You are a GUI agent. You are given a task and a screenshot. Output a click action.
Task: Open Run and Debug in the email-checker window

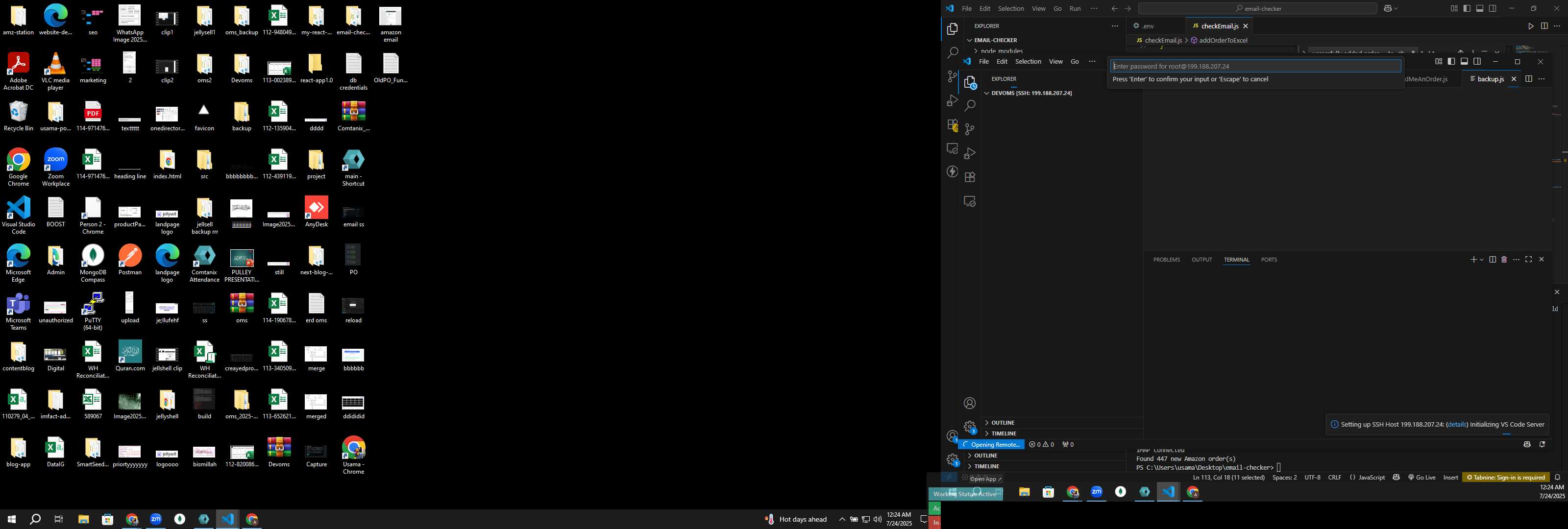[x=952, y=100]
